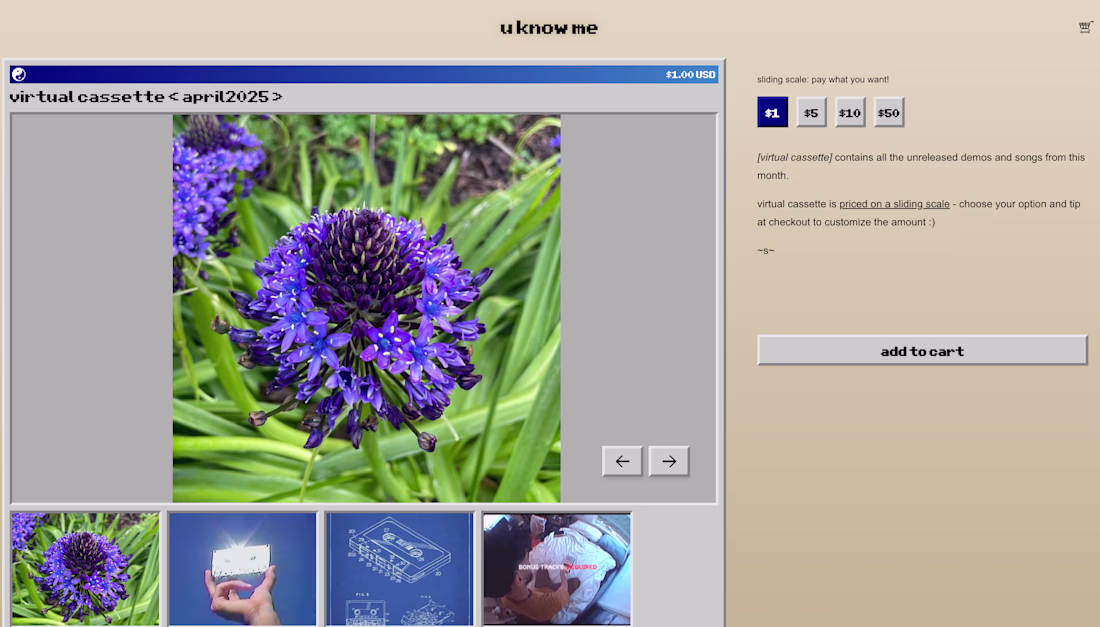The height and width of the screenshot is (627, 1100).
Task: View the bonus tracks thumbnail
Action: pos(557,569)
